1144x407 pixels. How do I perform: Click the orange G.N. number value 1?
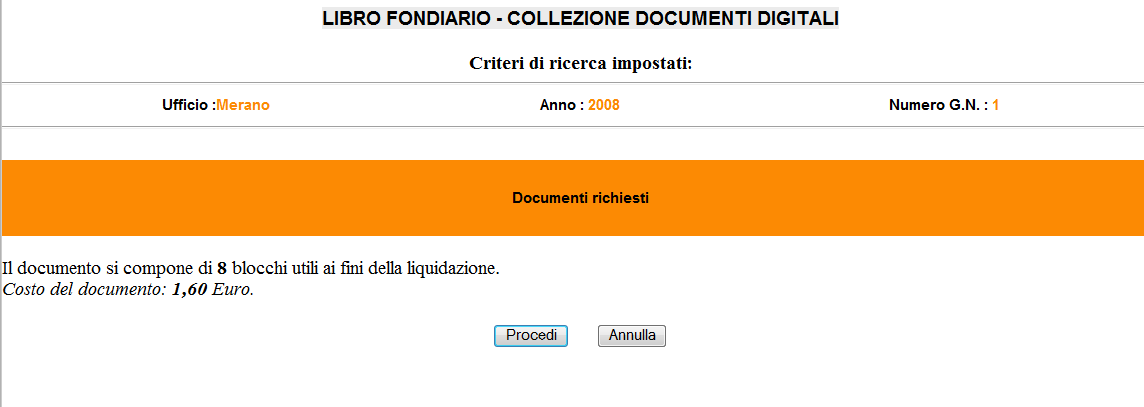[996, 105]
